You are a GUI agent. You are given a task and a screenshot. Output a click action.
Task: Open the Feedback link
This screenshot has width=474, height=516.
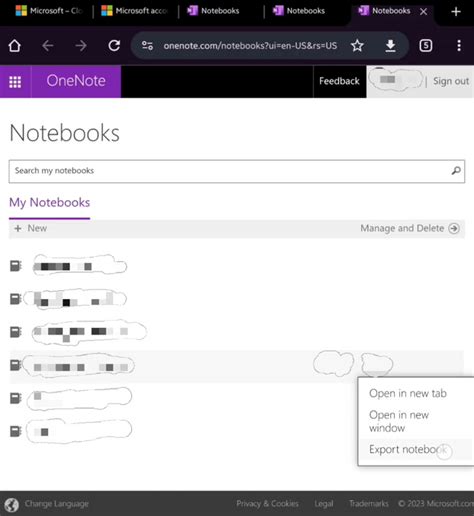point(339,81)
